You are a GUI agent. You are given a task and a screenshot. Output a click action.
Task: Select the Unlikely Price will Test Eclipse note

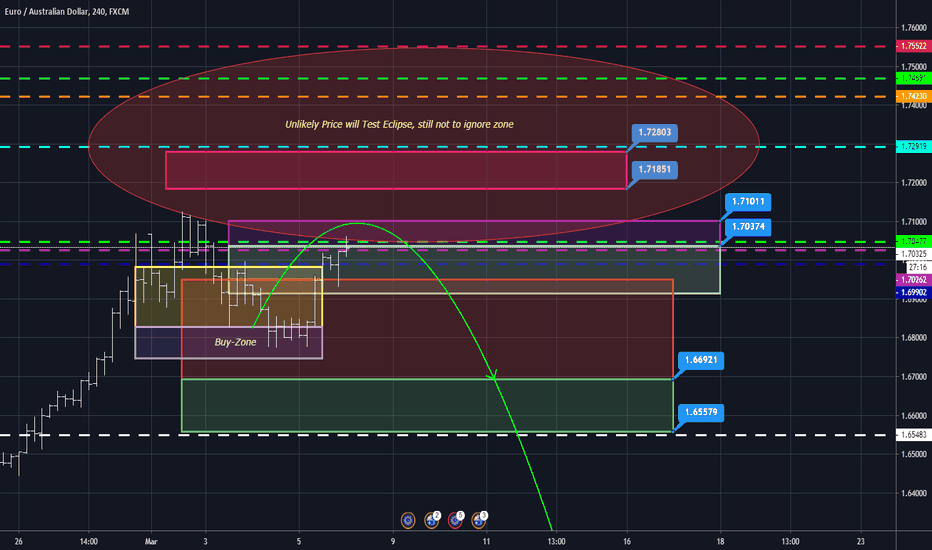[399, 124]
